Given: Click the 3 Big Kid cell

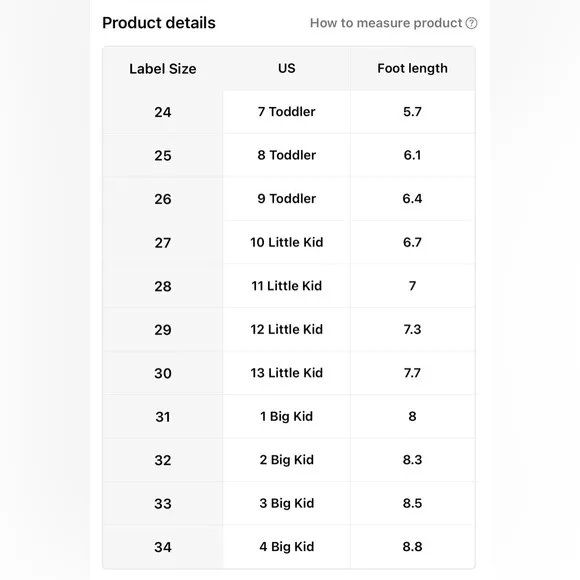Looking at the screenshot, I should (287, 503).
